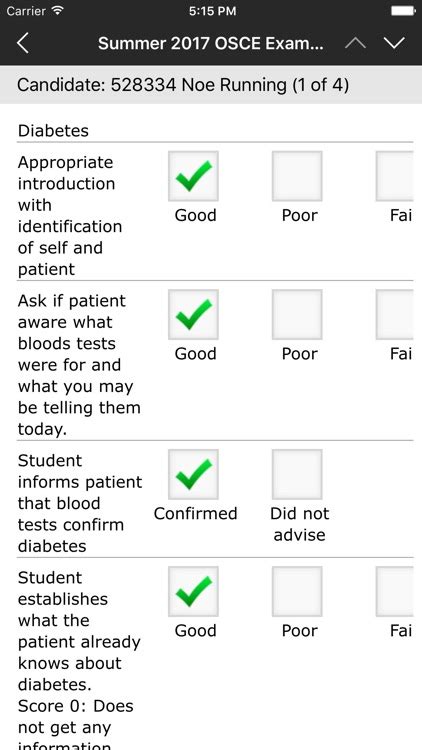Check the Fail box for appropriate introduction
Screen dimensions: 422x750
[x=395, y=176]
